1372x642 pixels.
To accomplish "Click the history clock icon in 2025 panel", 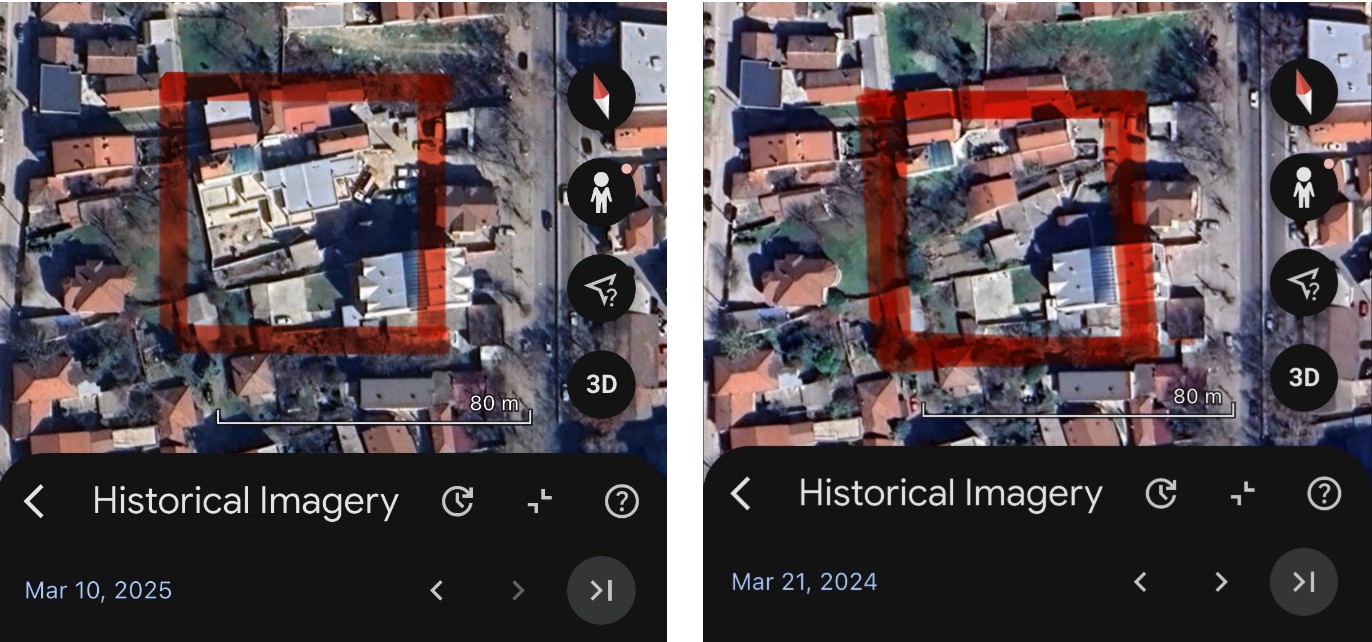I will tap(458, 501).
